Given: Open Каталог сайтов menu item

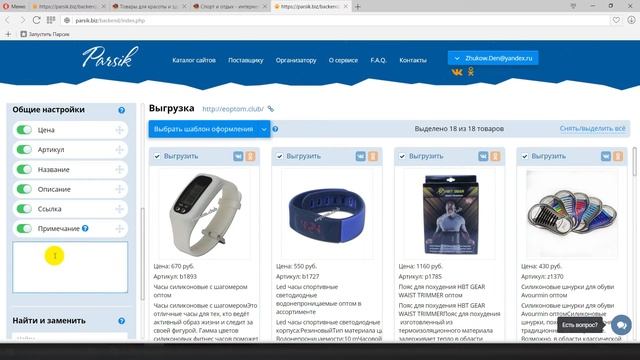Looking at the screenshot, I should [x=194, y=60].
